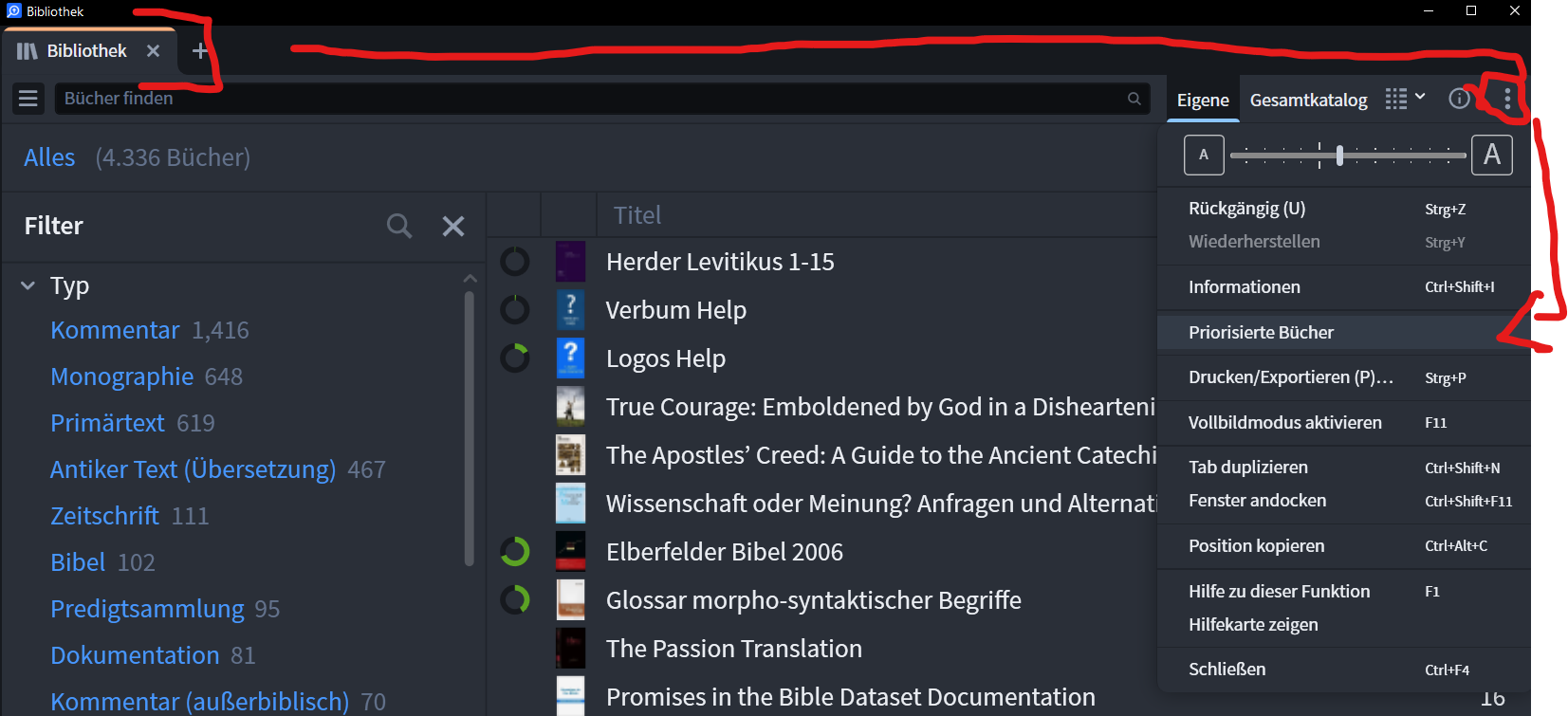Open The Passion Translation cover thumbnail
The width and height of the screenshot is (1568, 716).
pos(570,648)
